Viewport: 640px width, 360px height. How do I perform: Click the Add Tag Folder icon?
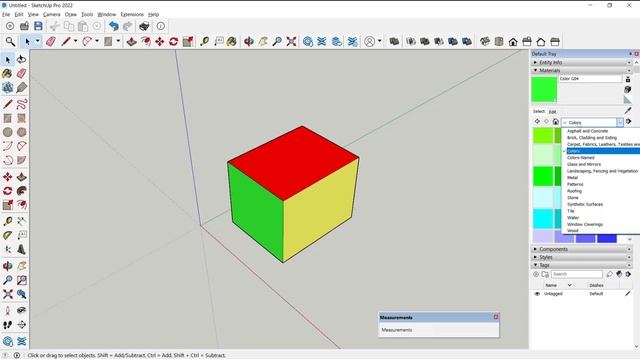point(545,274)
